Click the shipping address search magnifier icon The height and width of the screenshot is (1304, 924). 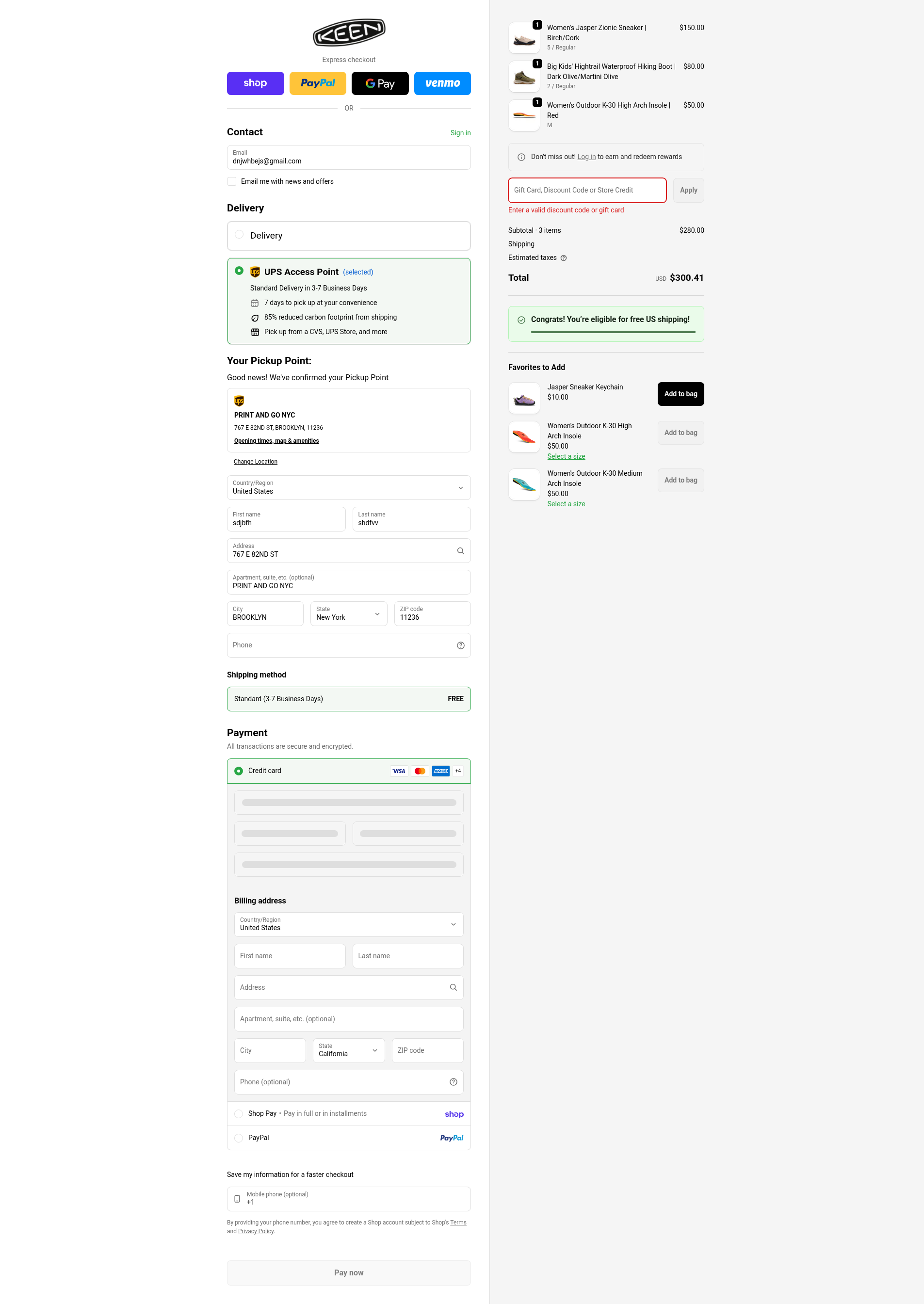[x=460, y=551]
